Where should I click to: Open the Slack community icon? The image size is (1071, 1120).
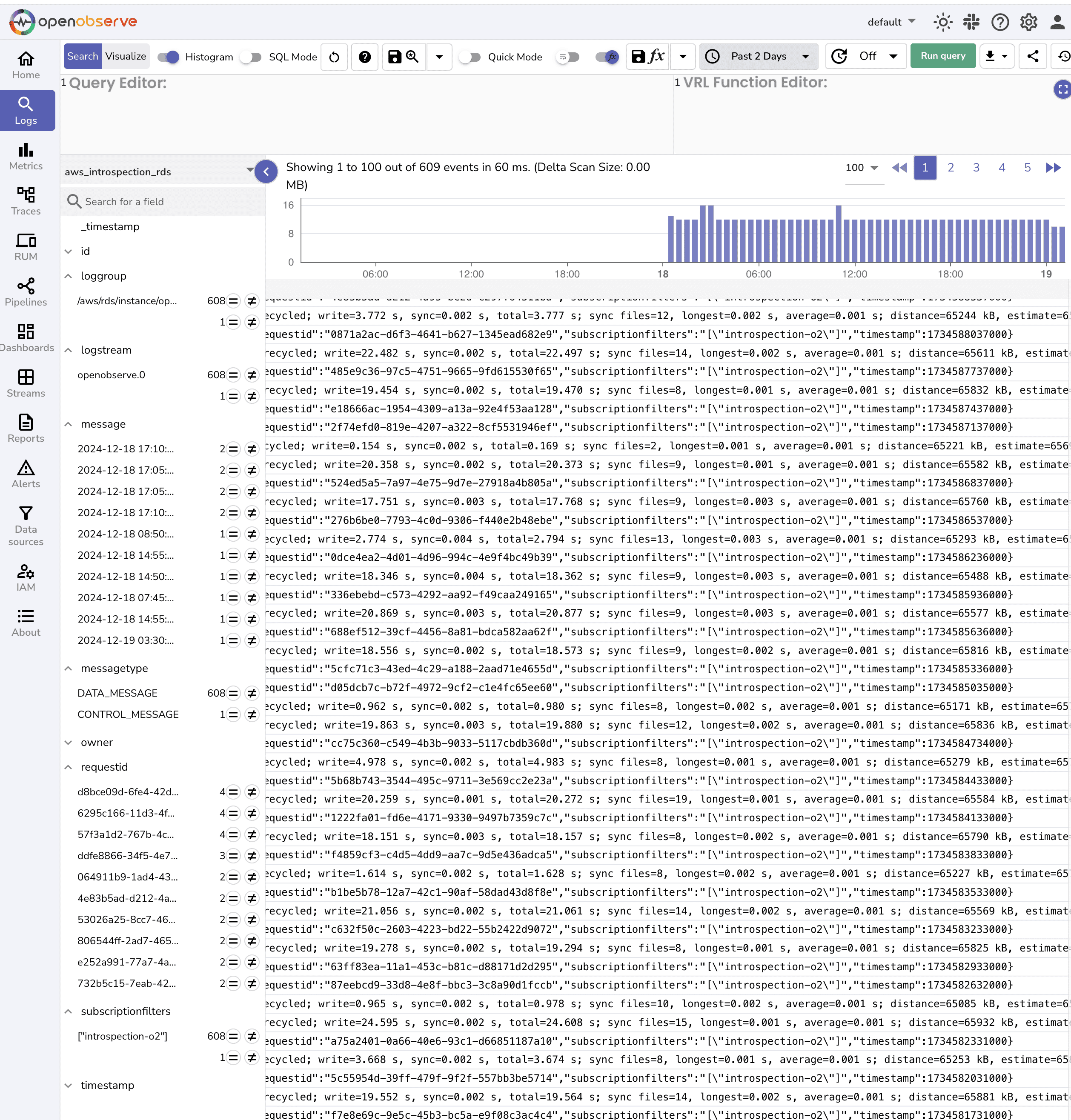coord(972,22)
